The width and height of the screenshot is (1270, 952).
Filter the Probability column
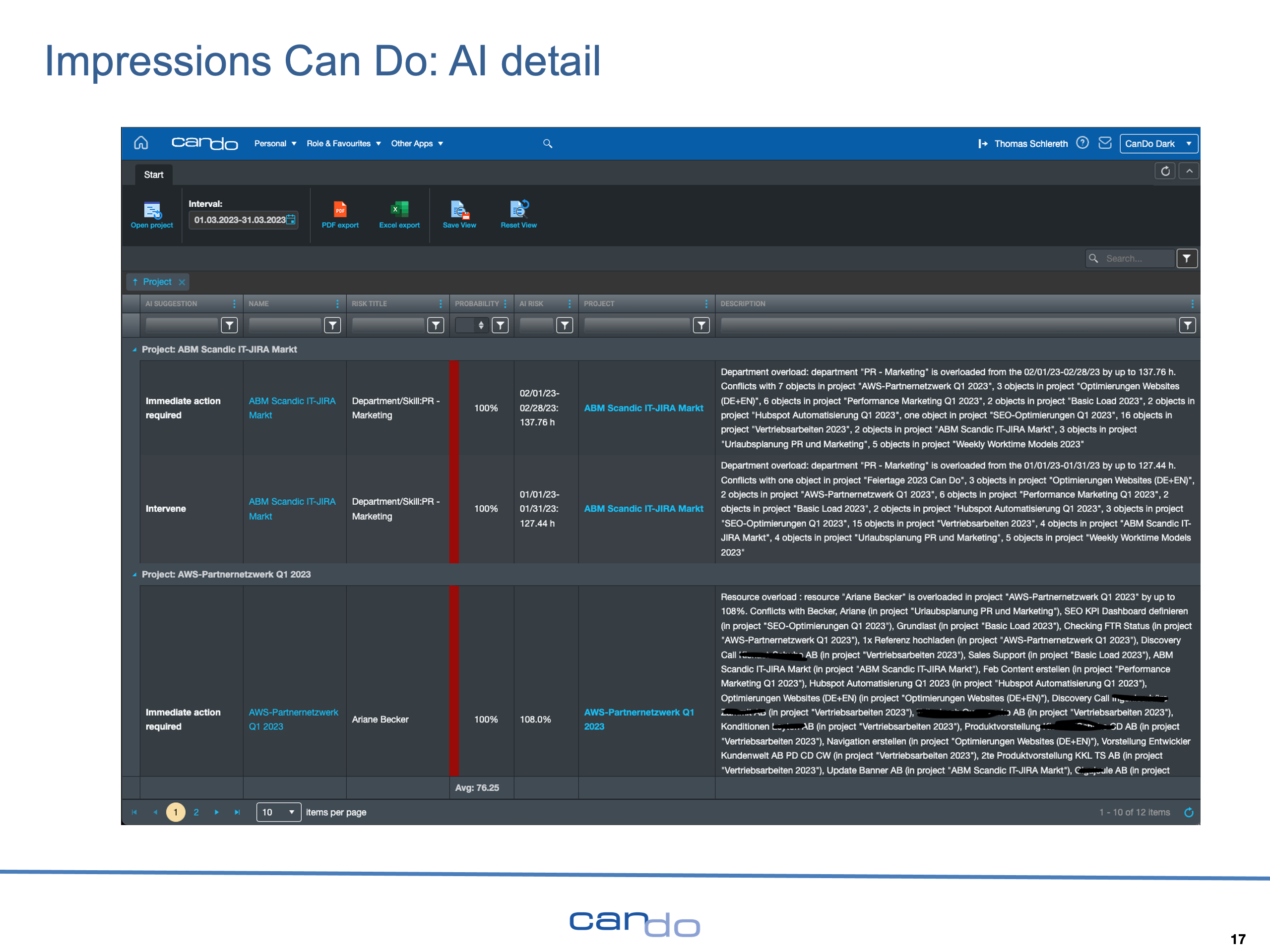coord(500,326)
